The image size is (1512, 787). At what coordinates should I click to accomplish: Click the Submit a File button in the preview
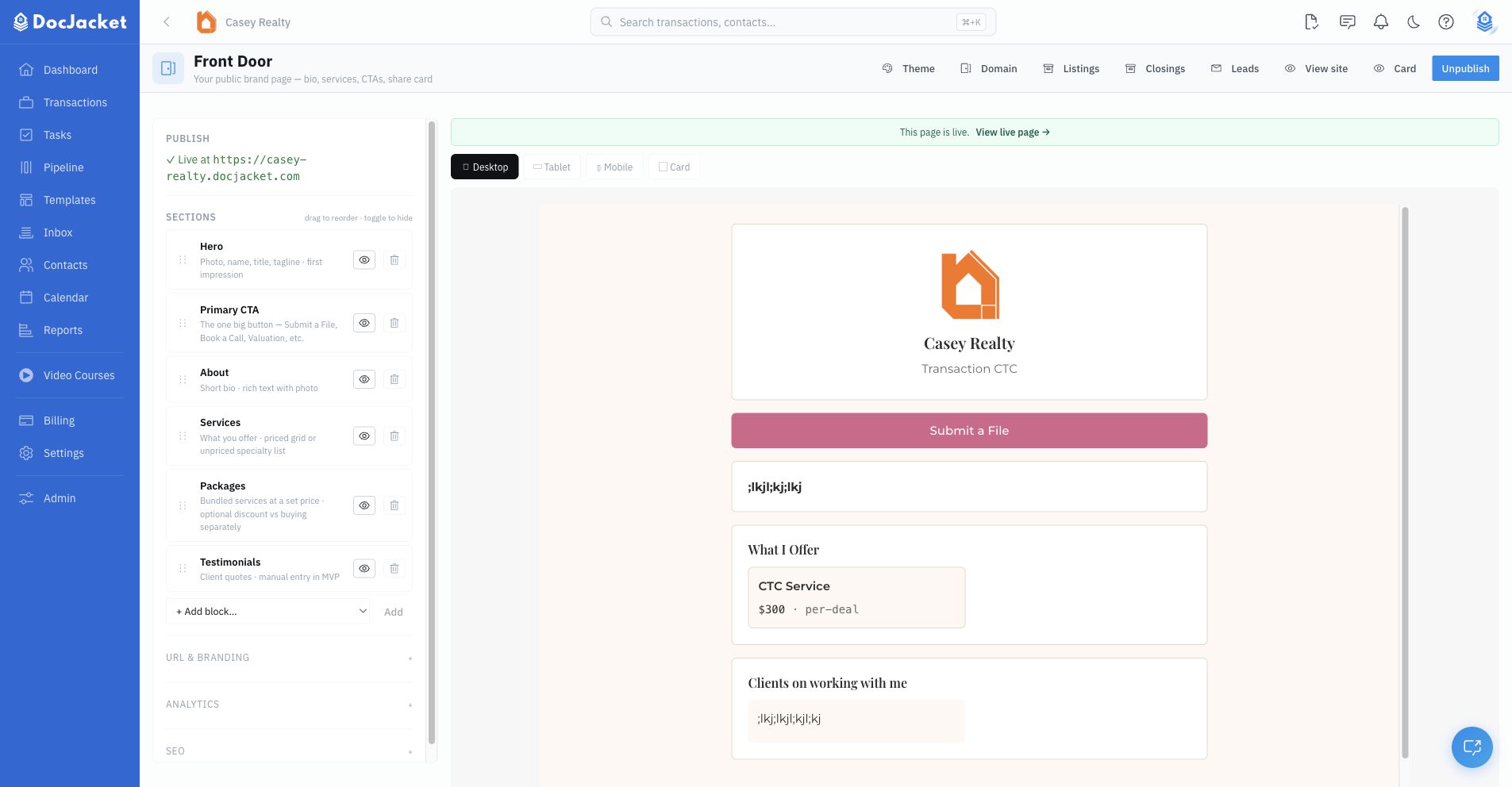[x=969, y=431]
